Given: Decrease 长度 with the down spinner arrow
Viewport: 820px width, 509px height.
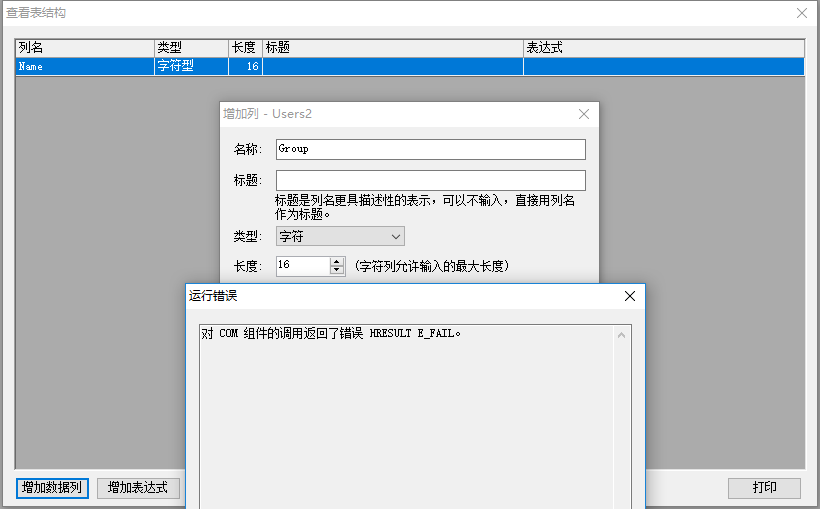Looking at the screenshot, I should pos(337,270).
